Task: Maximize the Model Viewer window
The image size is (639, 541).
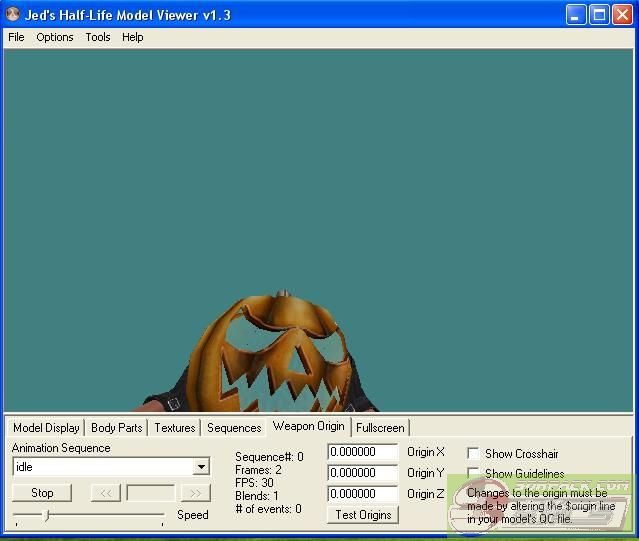Action: click(x=599, y=15)
